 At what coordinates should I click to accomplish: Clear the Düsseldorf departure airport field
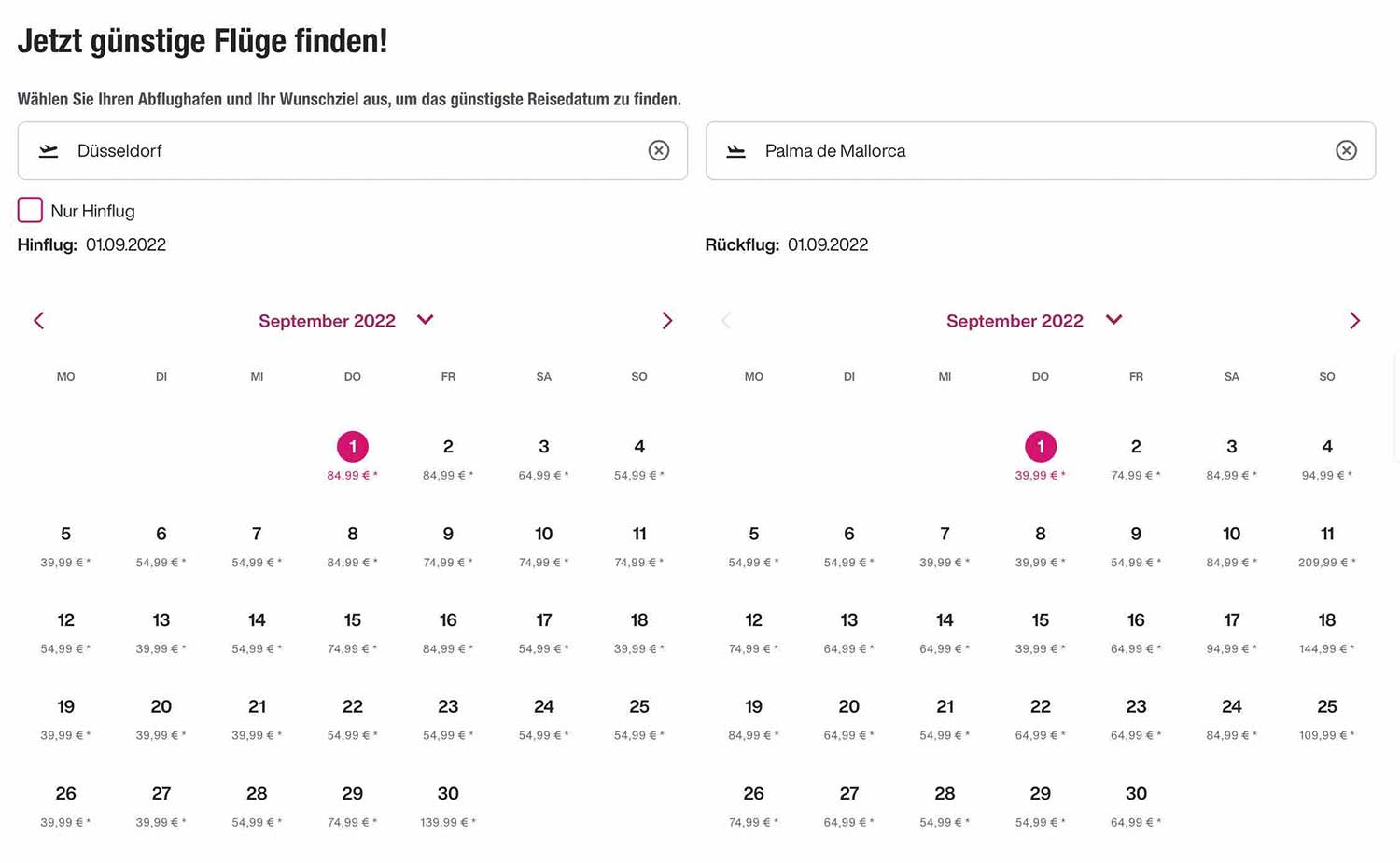pos(659,150)
